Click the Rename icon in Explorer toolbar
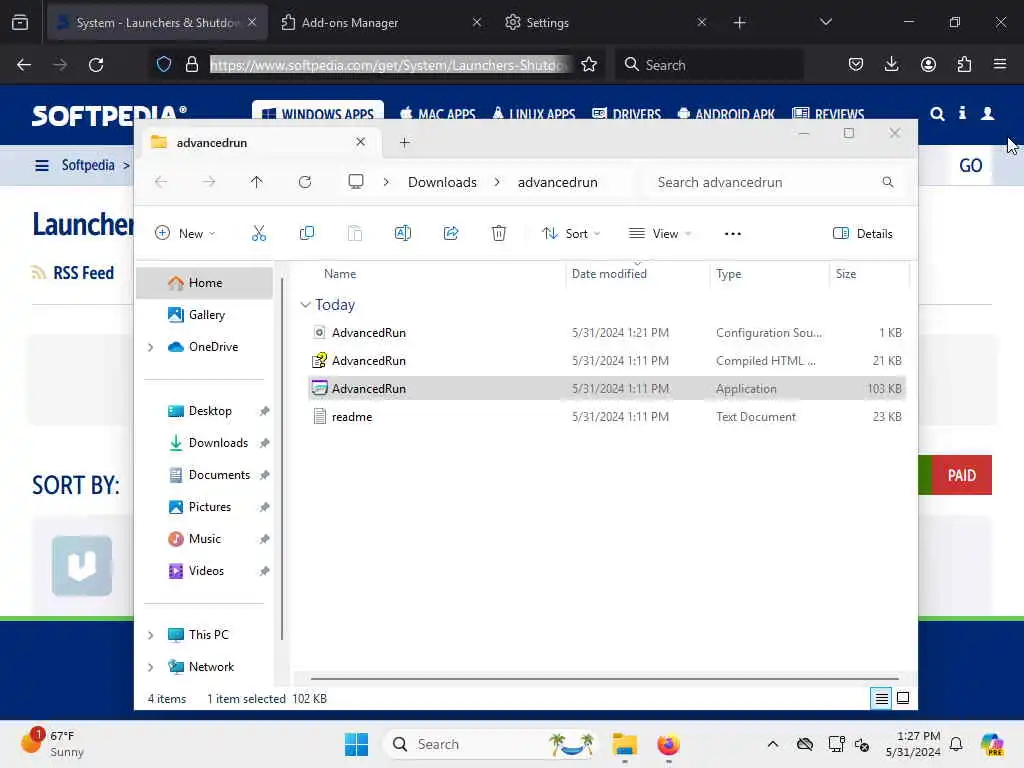 (x=402, y=233)
